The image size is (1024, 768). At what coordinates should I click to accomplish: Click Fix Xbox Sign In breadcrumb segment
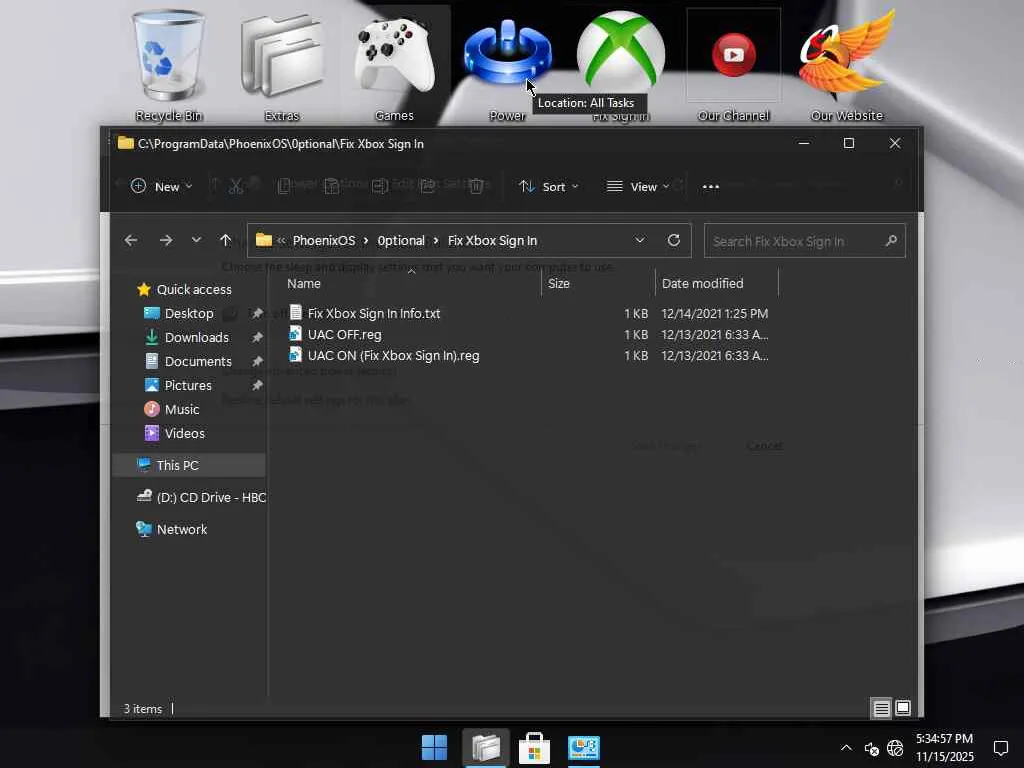point(492,240)
